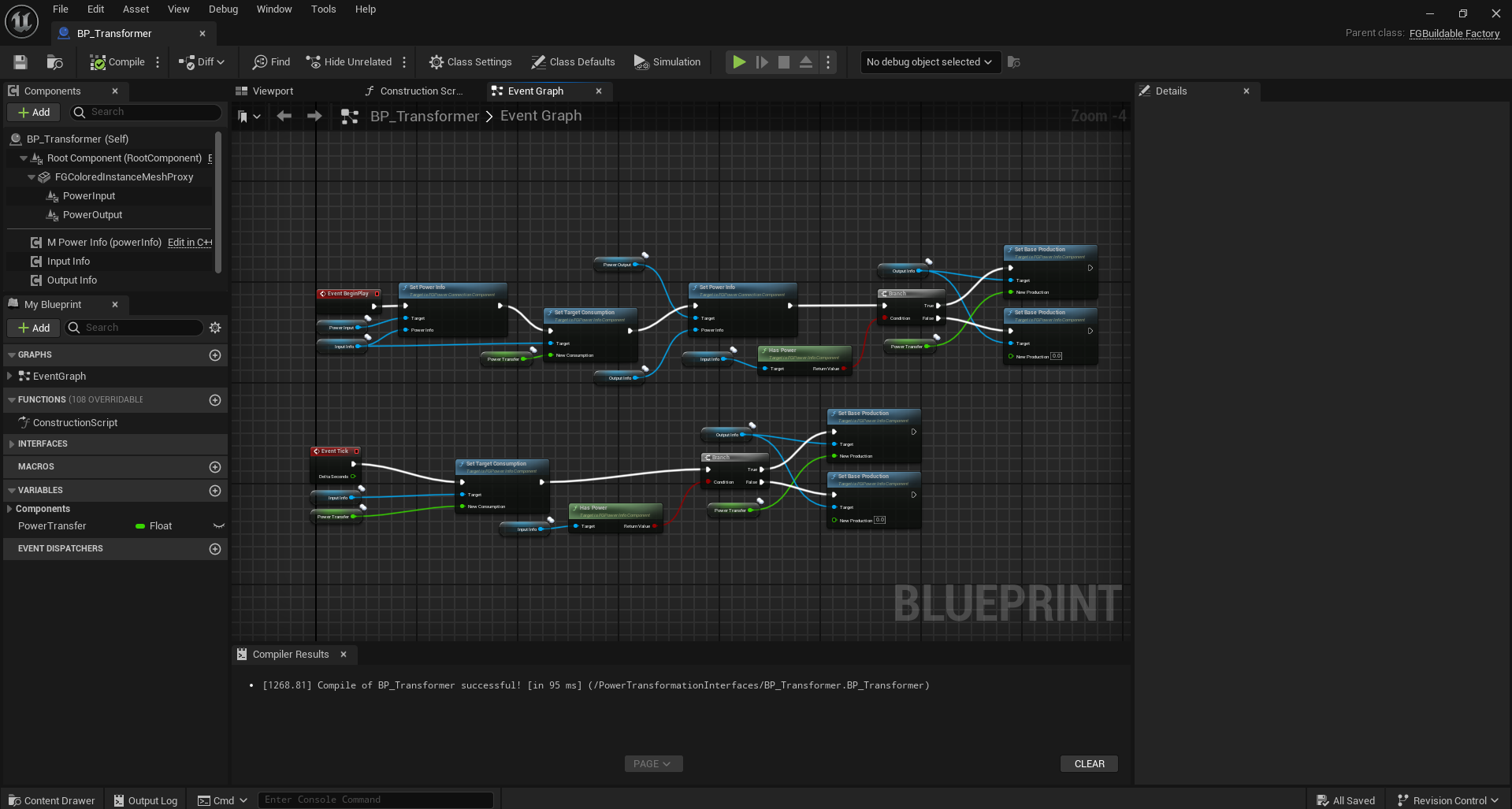
Task: Select the Output Info component
Action: pos(72,280)
